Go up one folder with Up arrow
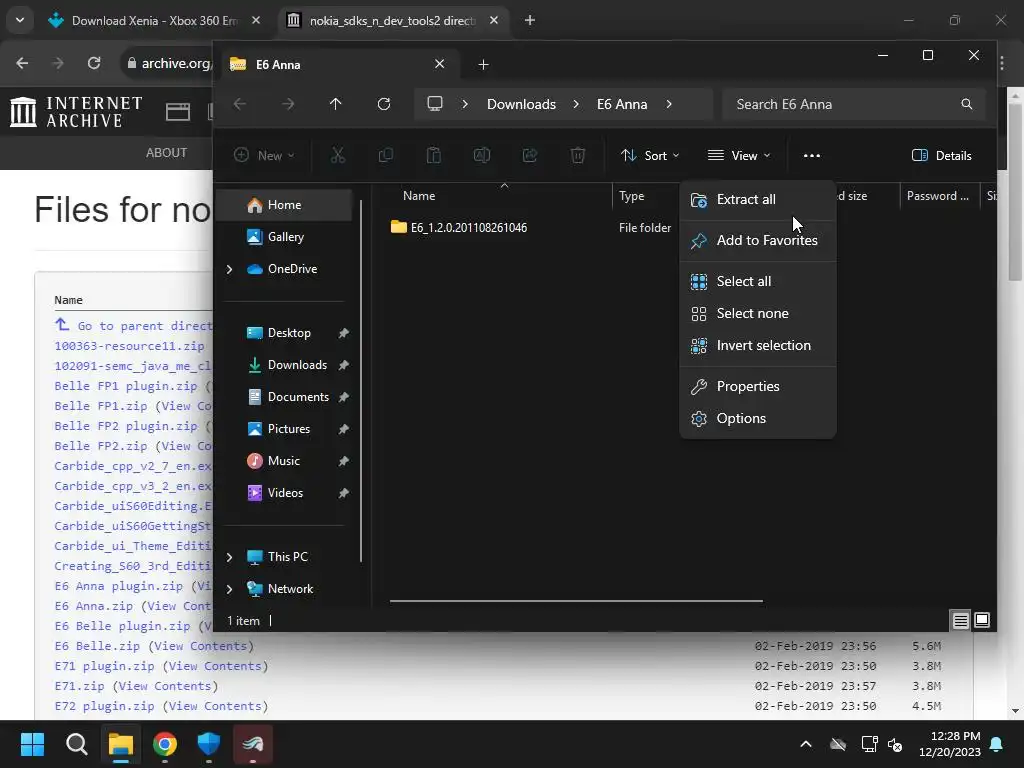1024x768 pixels. [x=336, y=104]
